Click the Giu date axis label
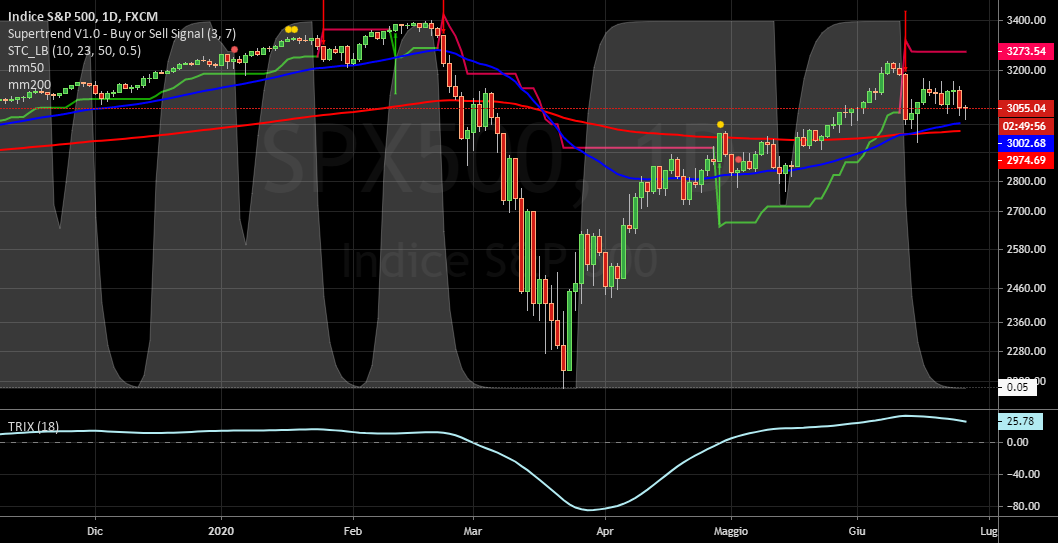 (857, 531)
